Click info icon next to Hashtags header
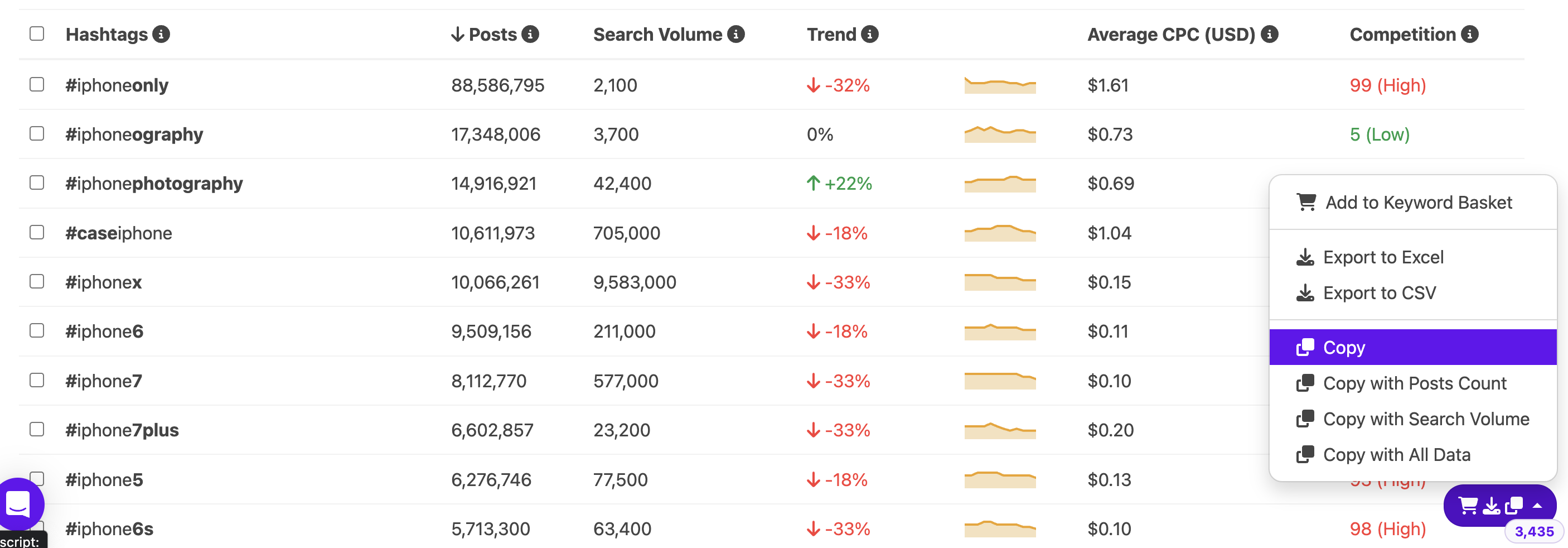This screenshot has height=548, width=1568. point(161,34)
